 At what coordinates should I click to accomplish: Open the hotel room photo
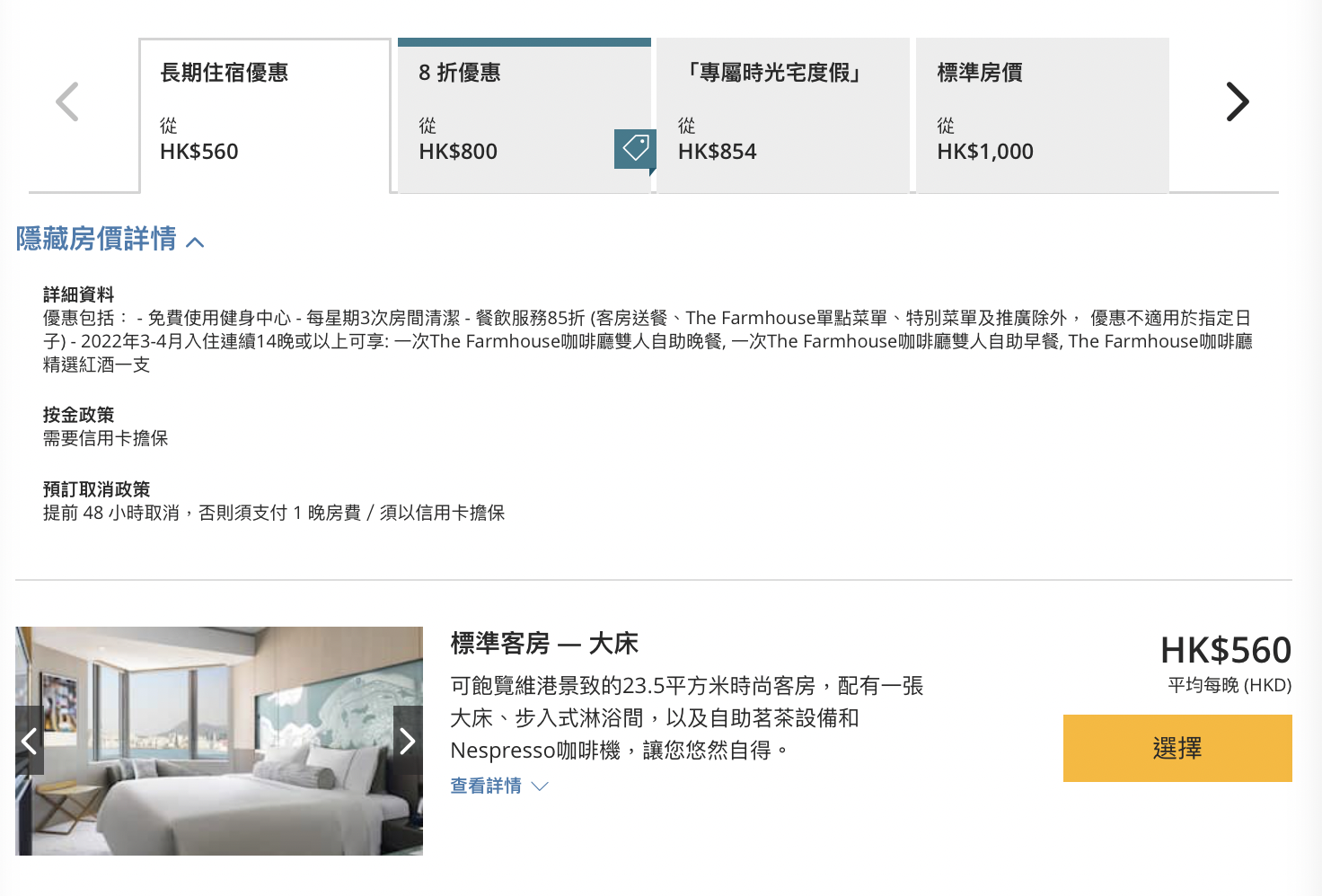[219, 741]
